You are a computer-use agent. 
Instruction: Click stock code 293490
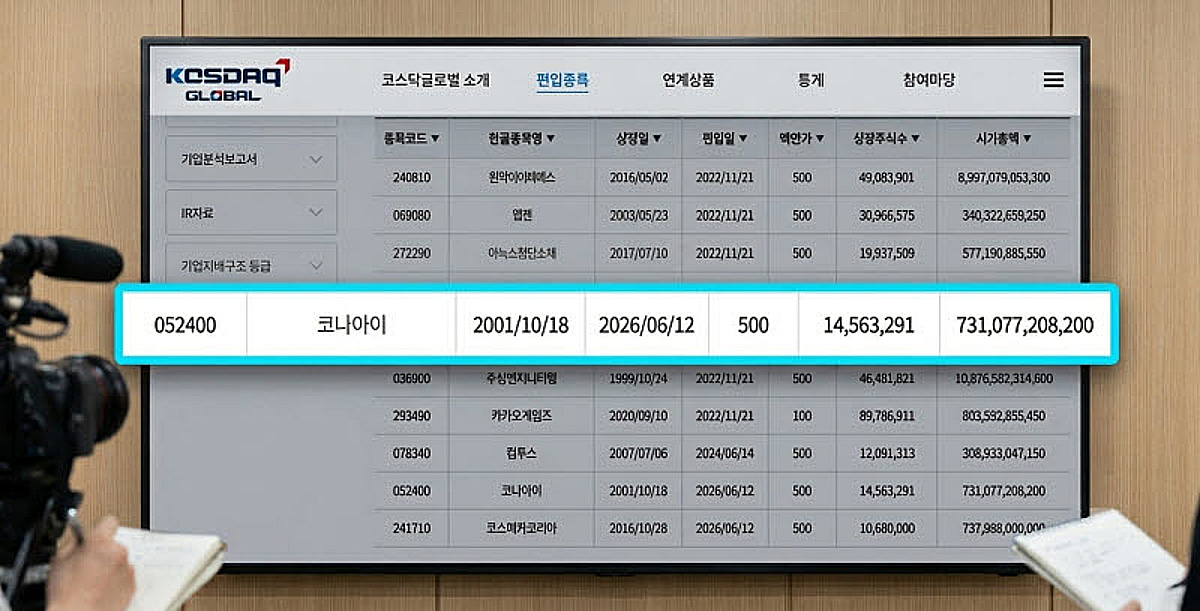click(x=411, y=415)
